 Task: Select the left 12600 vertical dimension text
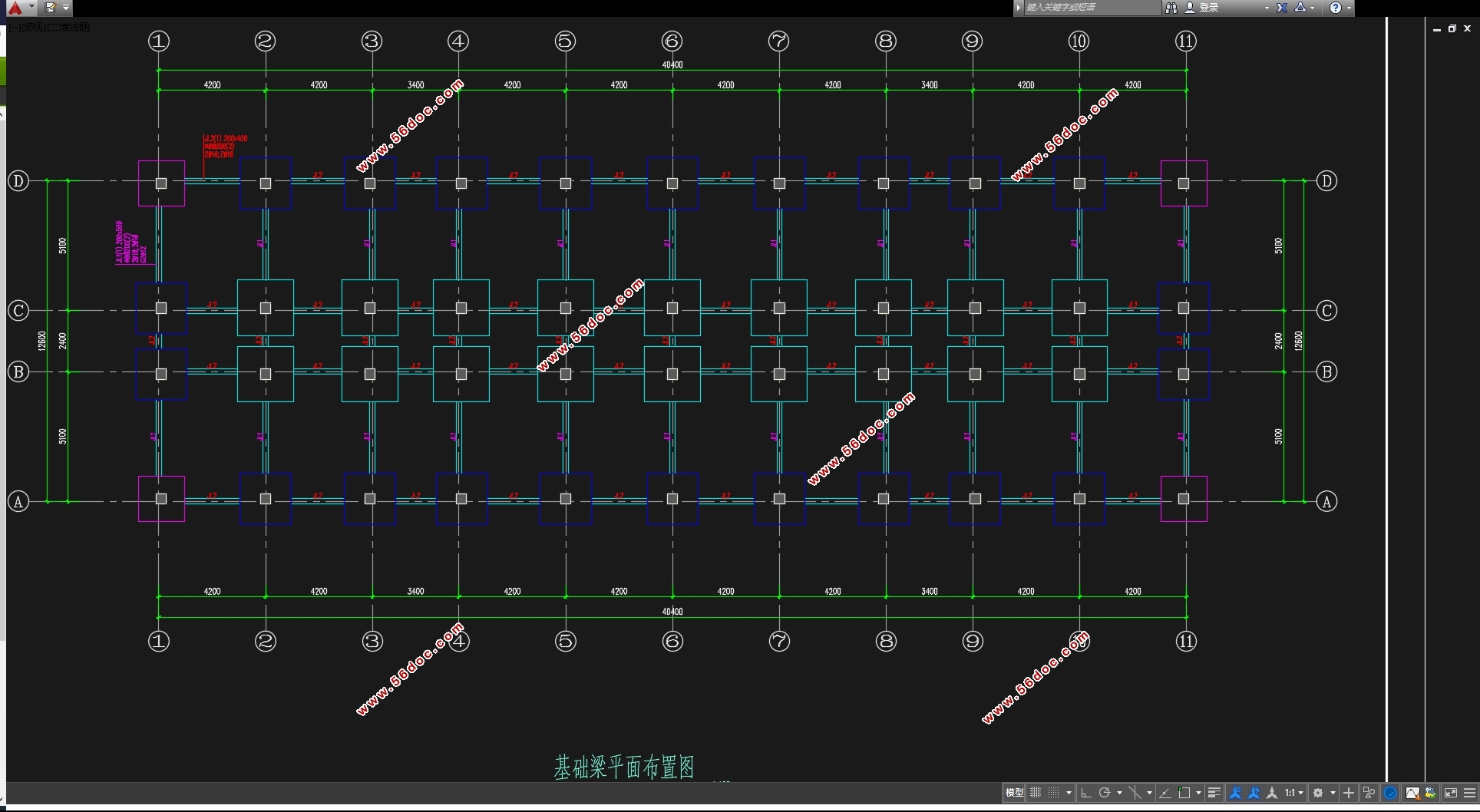(x=42, y=341)
